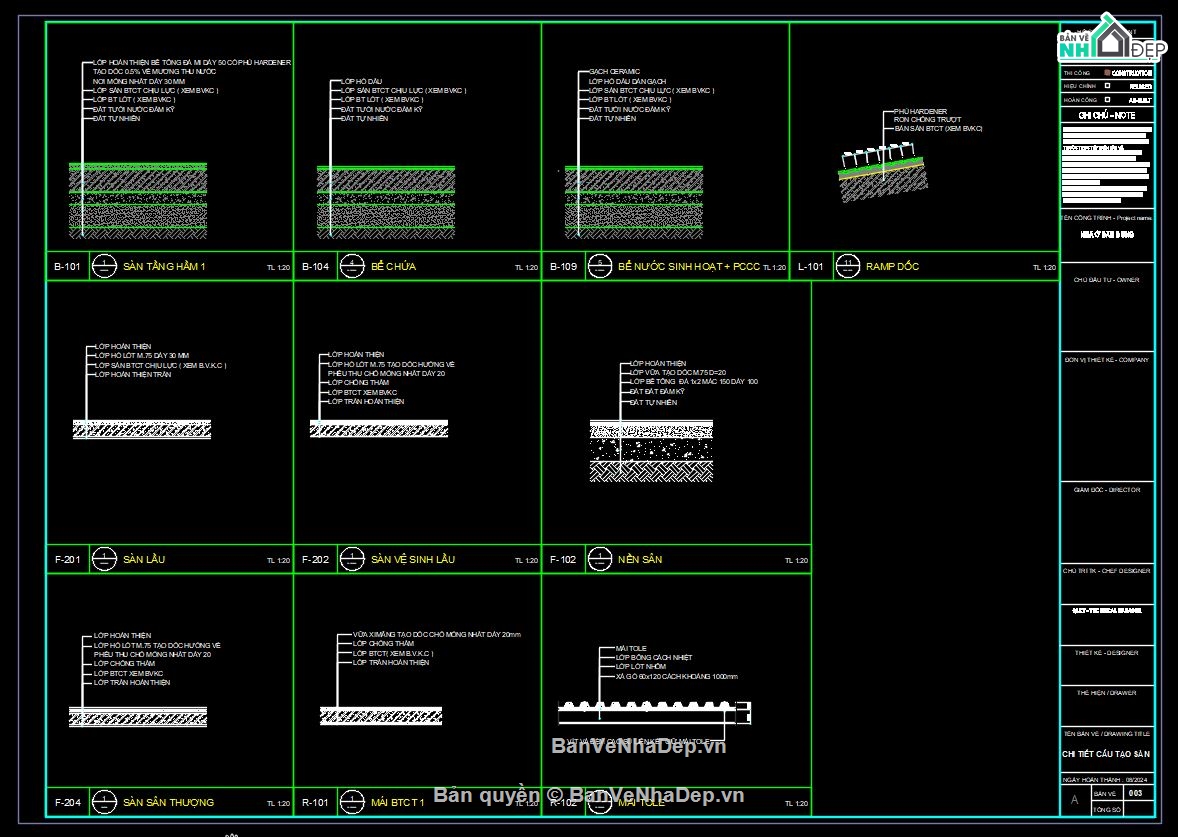
Task: Select the MÁI TOLE corrugated roof section
Action: point(655,712)
